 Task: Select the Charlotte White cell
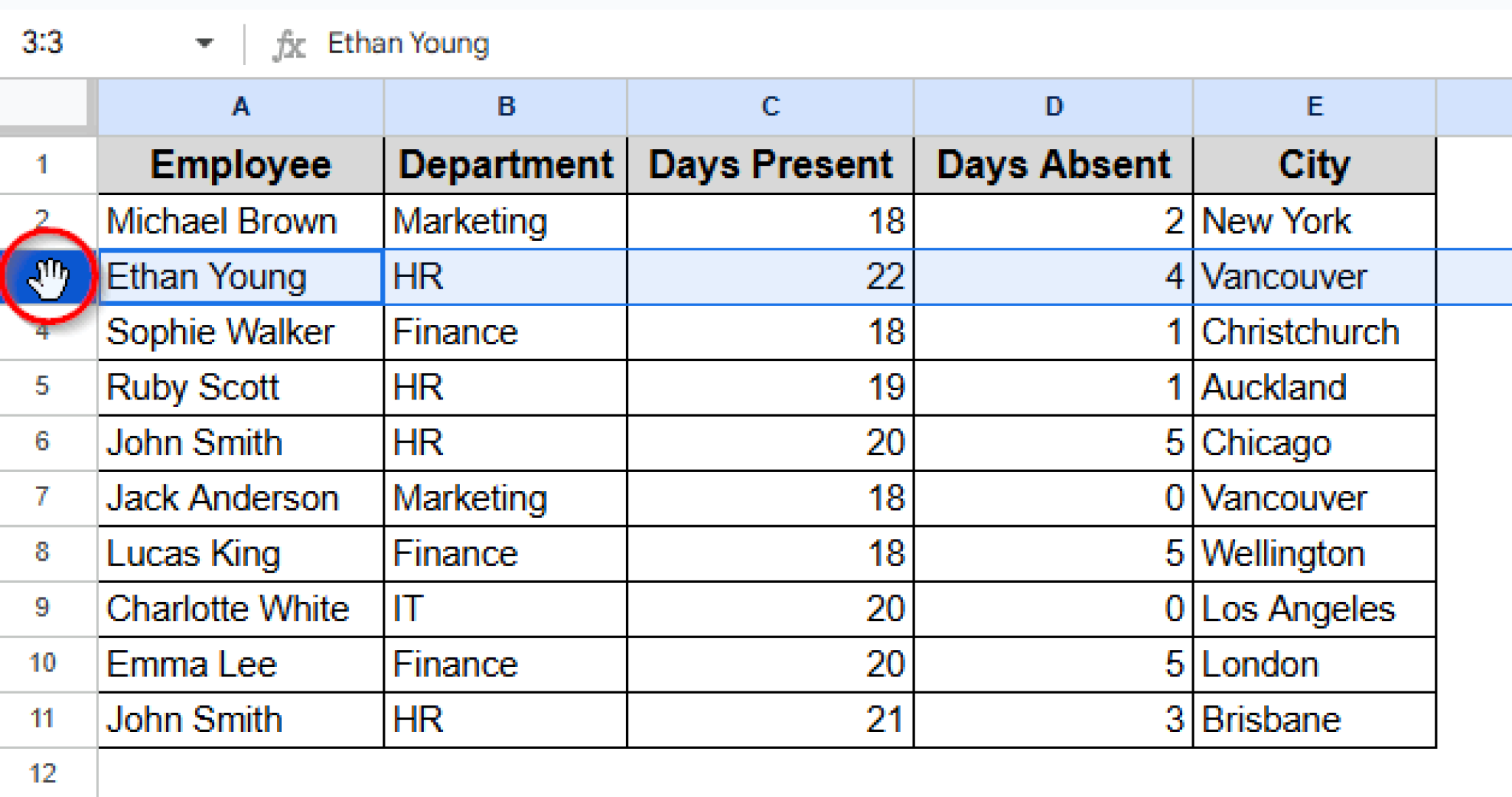point(241,609)
